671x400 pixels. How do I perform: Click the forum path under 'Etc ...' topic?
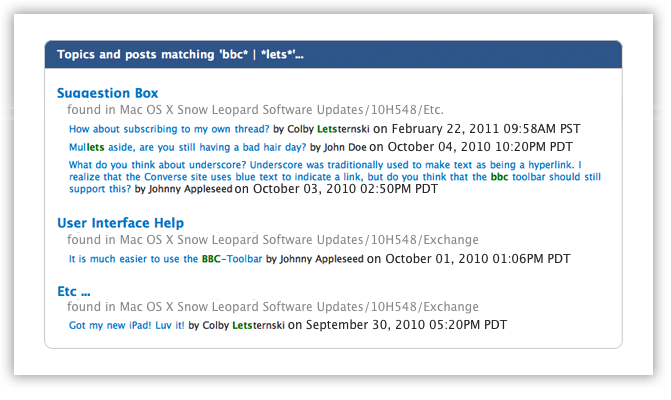tap(273, 307)
